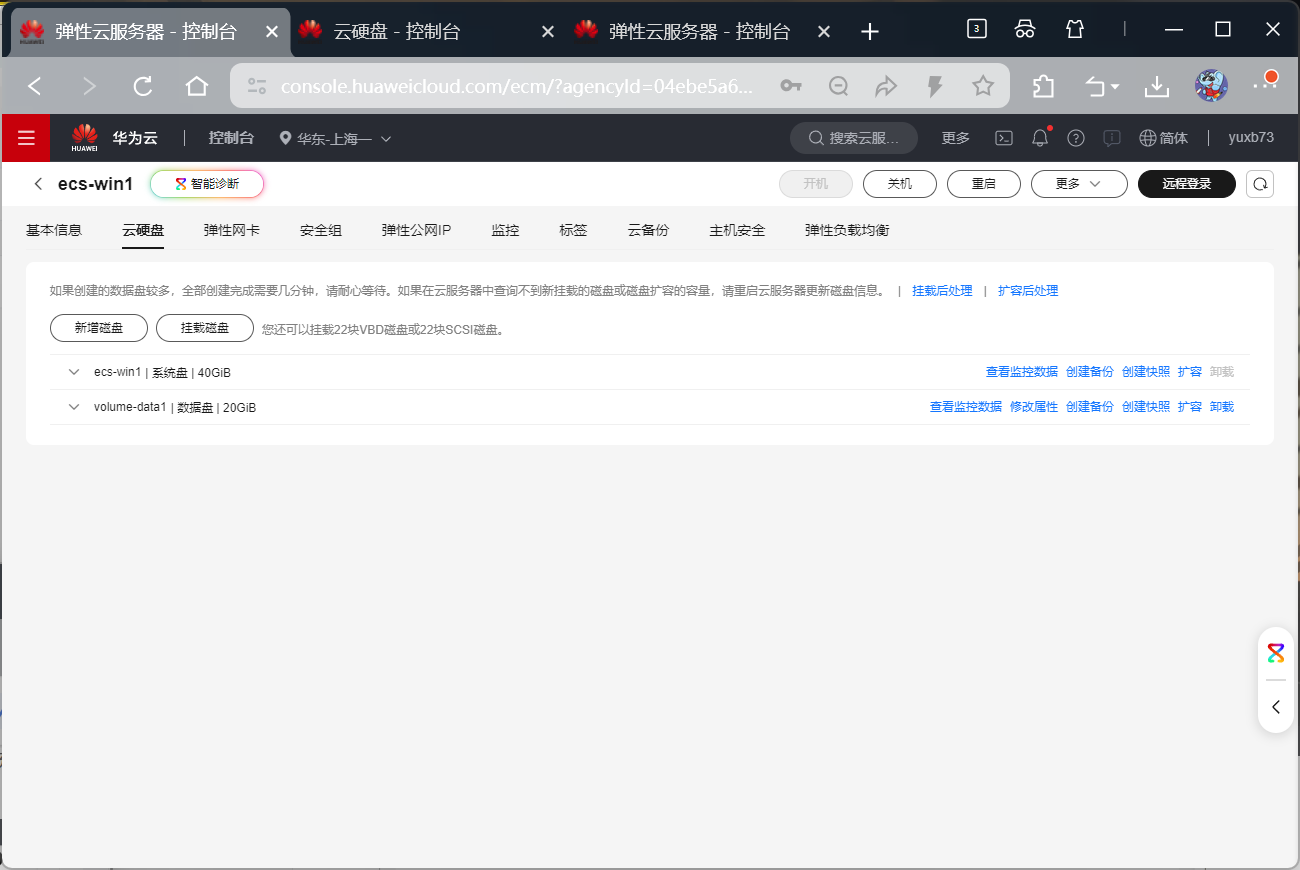
Task: Switch to the 监控 tab
Action: [x=505, y=230]
